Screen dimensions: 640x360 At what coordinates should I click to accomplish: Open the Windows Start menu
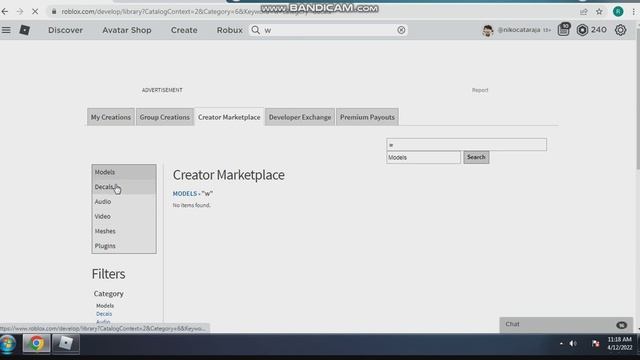8,344
